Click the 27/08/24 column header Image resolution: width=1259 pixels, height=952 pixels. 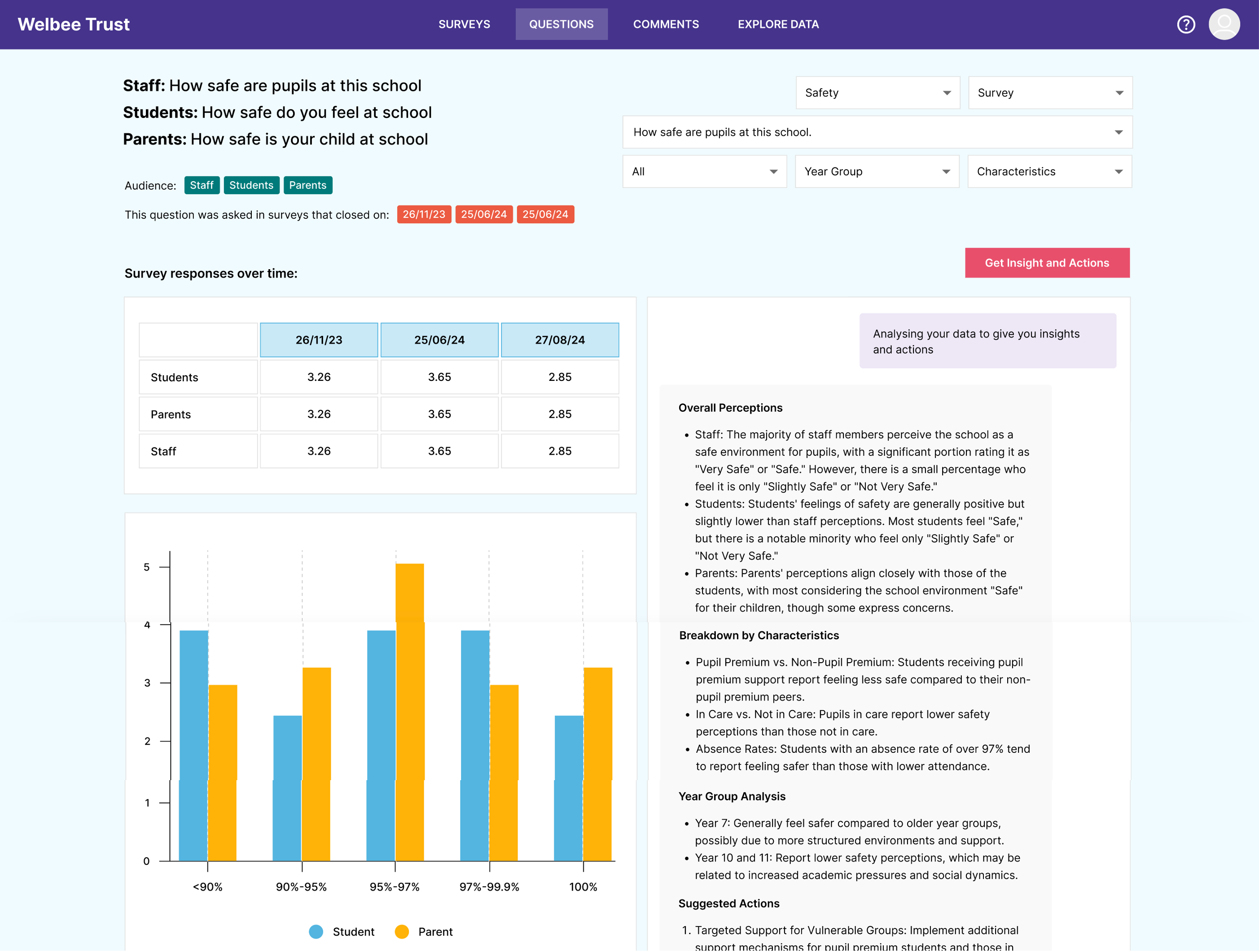point(560,339)
